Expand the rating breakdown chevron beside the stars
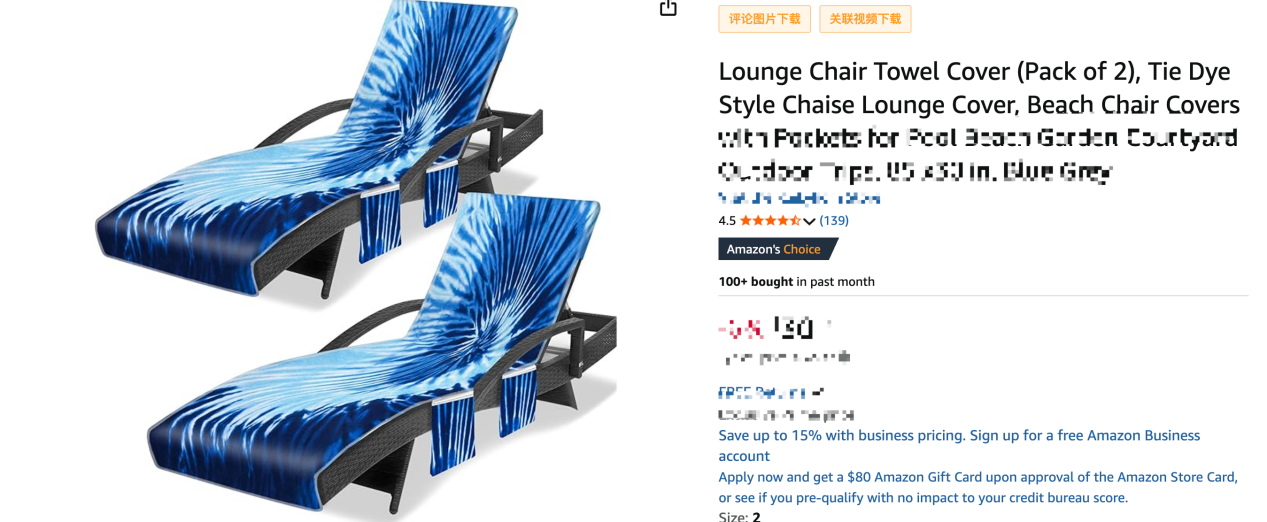 click(x=809, y=221)
